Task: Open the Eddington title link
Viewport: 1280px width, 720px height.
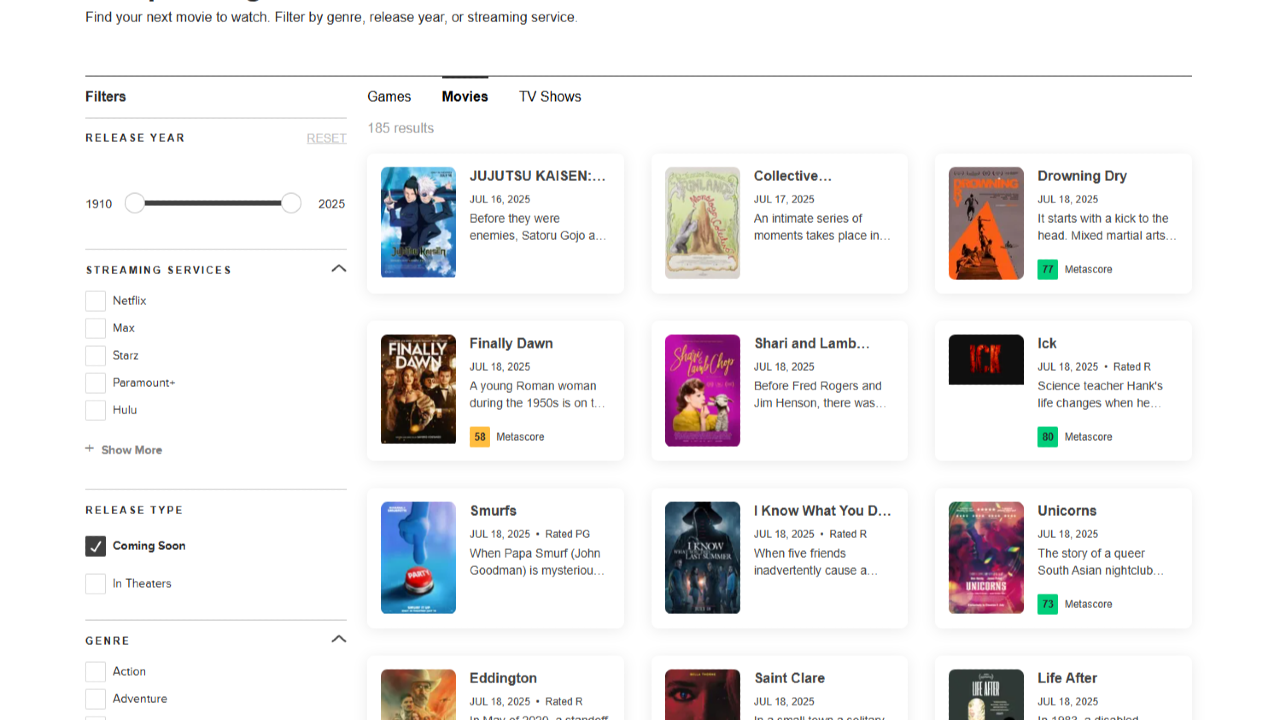Action: (x=503, y=678)
